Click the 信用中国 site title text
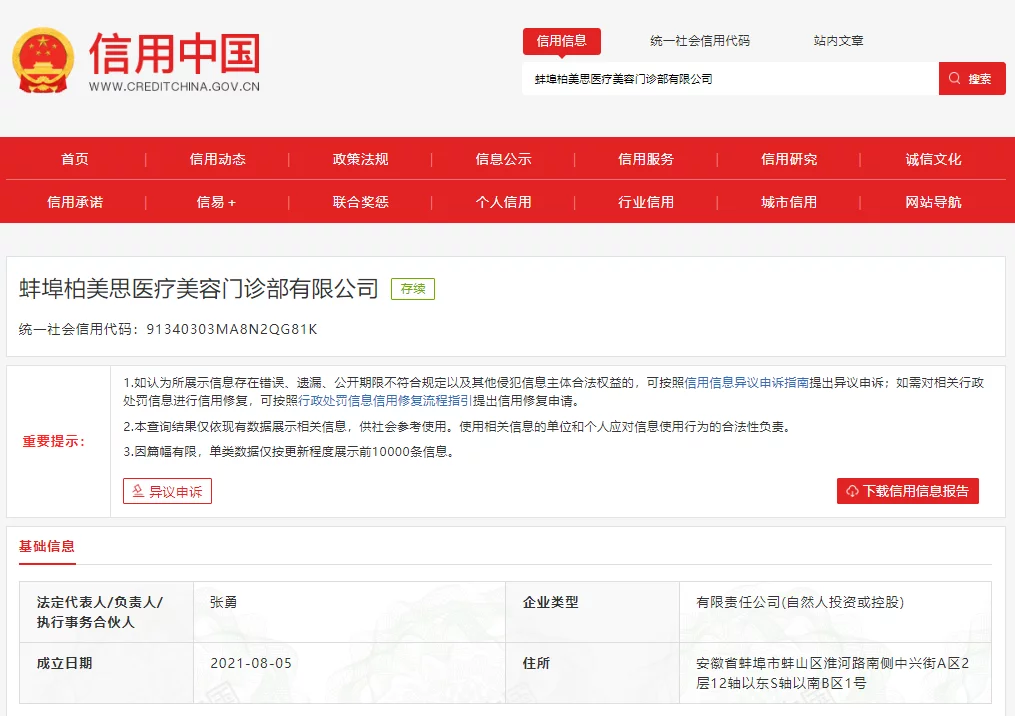This screenshot has width=1015, height=716. [175, 53]
